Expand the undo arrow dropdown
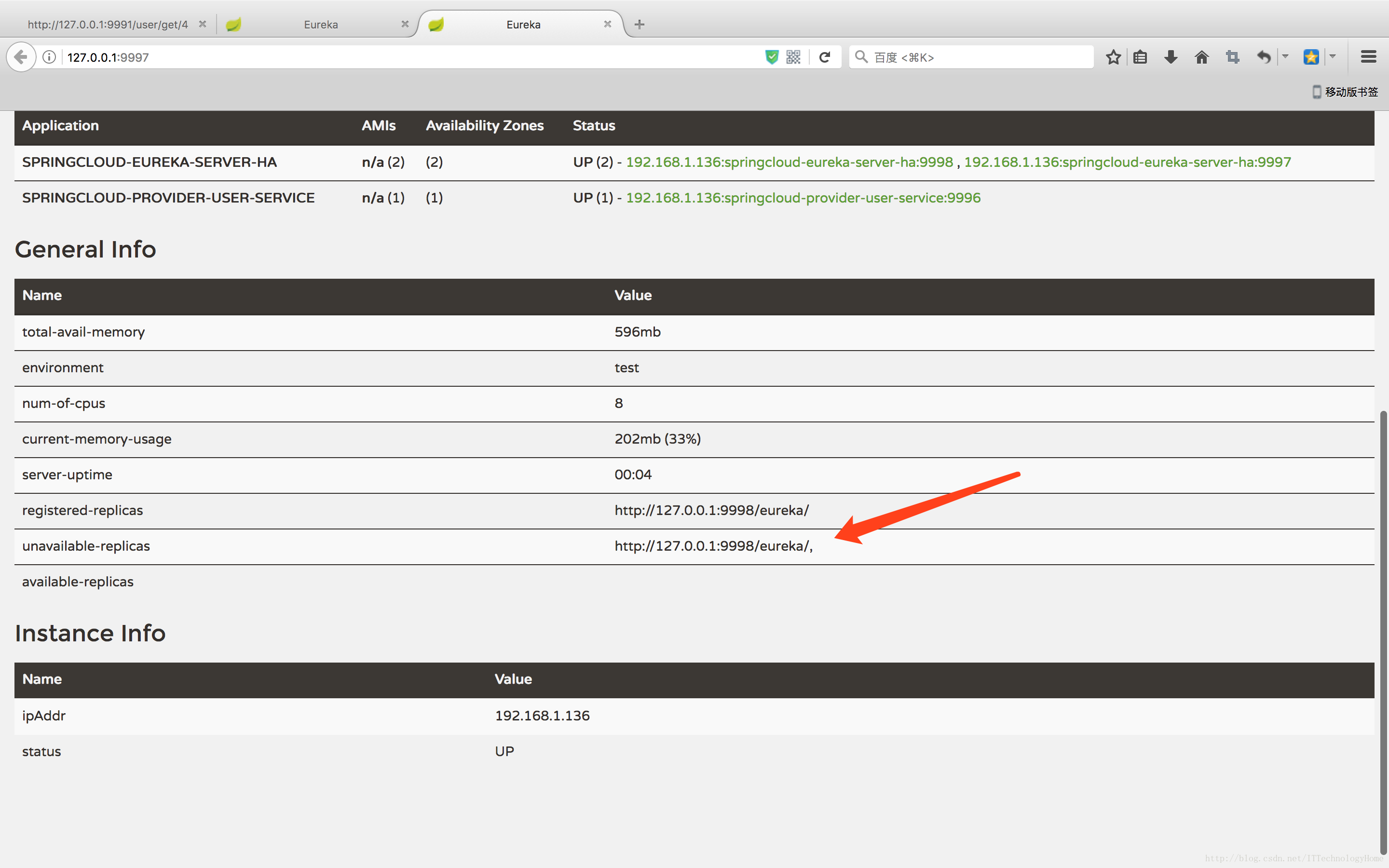The image size is (1389, 868). tap(1286, 57)
